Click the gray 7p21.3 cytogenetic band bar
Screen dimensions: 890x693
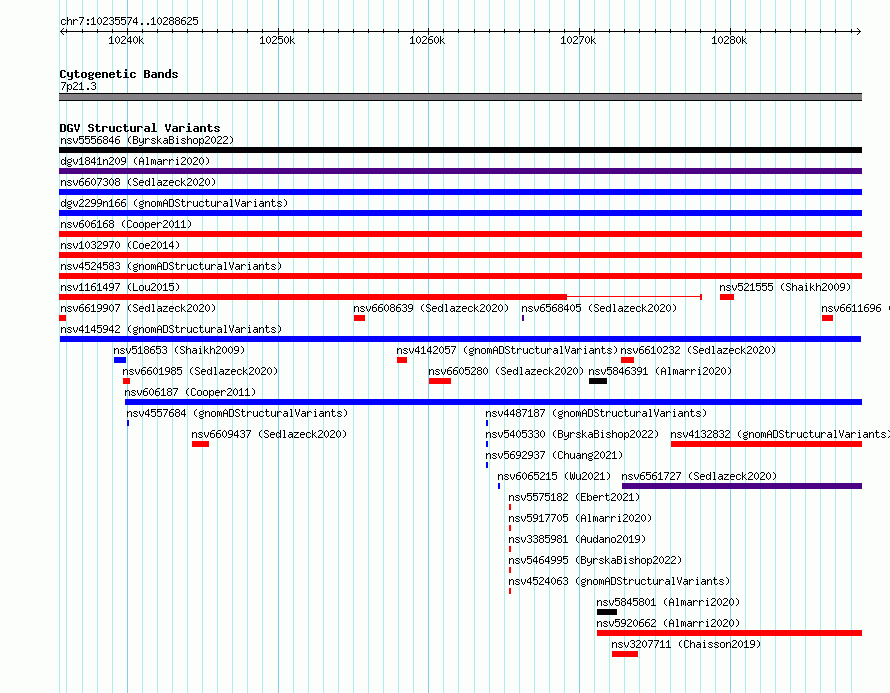coord(460,97)
